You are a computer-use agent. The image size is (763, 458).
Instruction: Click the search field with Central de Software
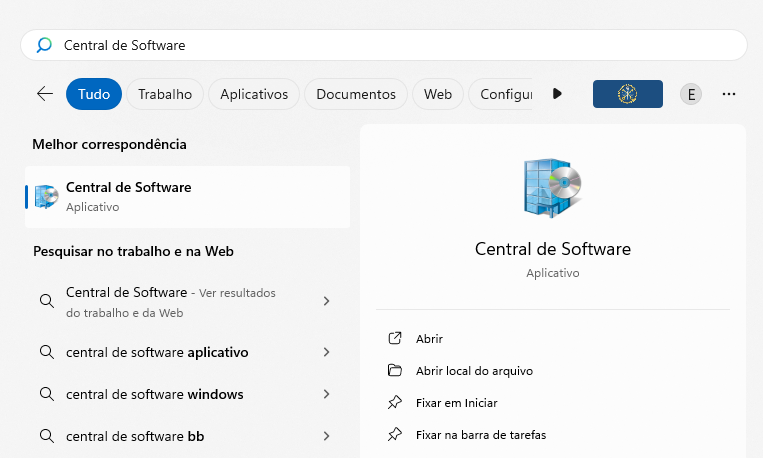click(x=383, y=45)
